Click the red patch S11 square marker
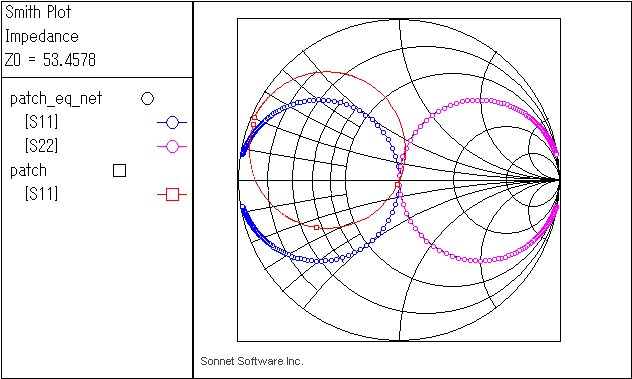This screenshot has width=632, height=379. pos(172,195)
